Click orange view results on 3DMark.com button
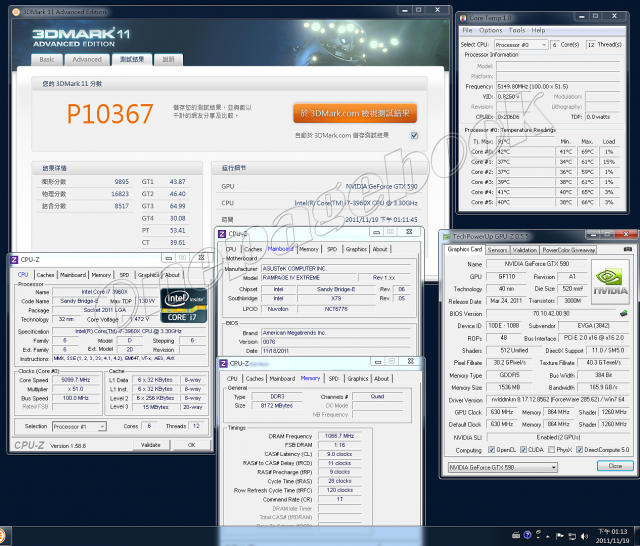 355,113
